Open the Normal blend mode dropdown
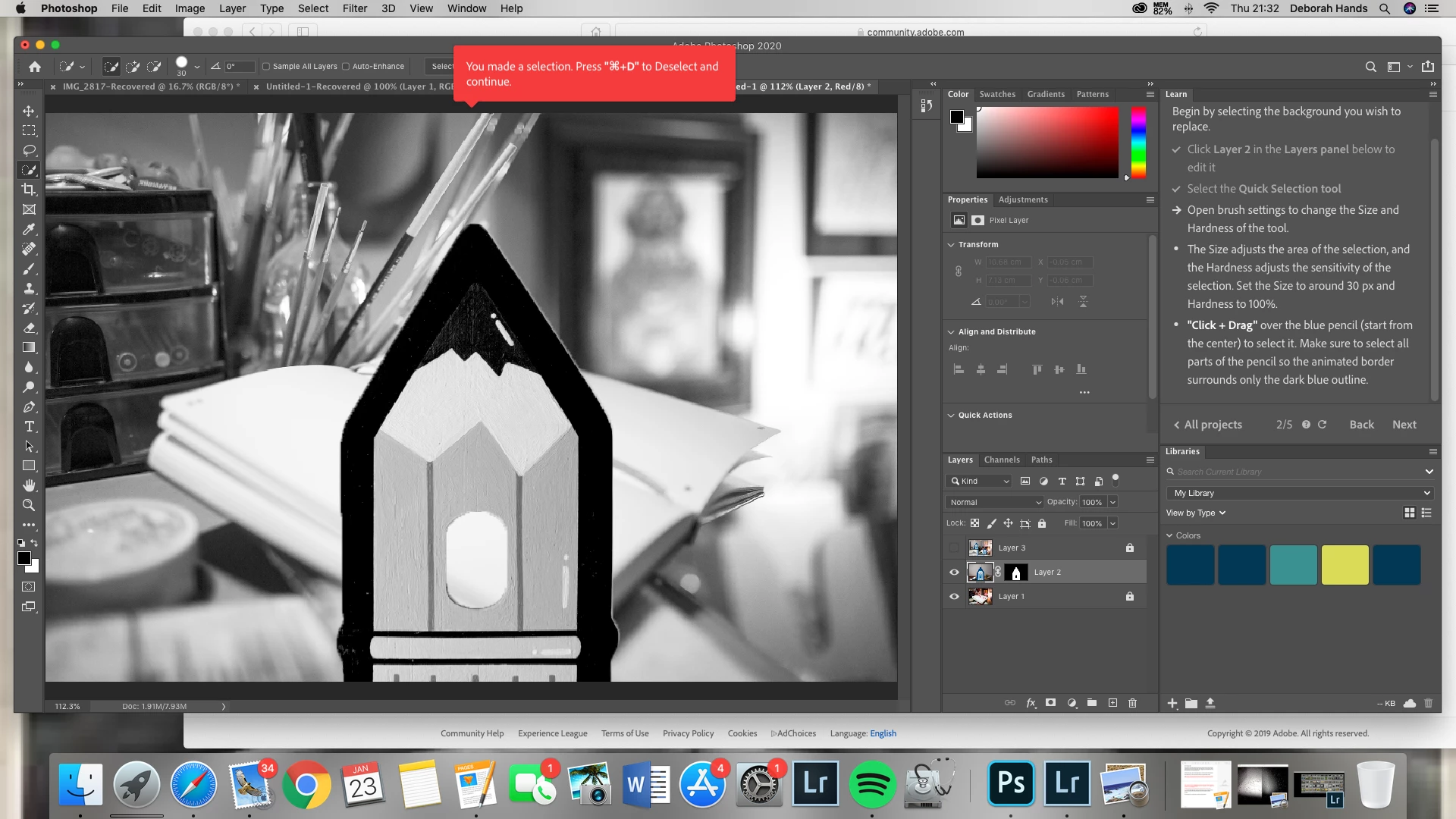The width and height of the screenshot is (1456, 819). pyautogui.click(x=994, y=502)
